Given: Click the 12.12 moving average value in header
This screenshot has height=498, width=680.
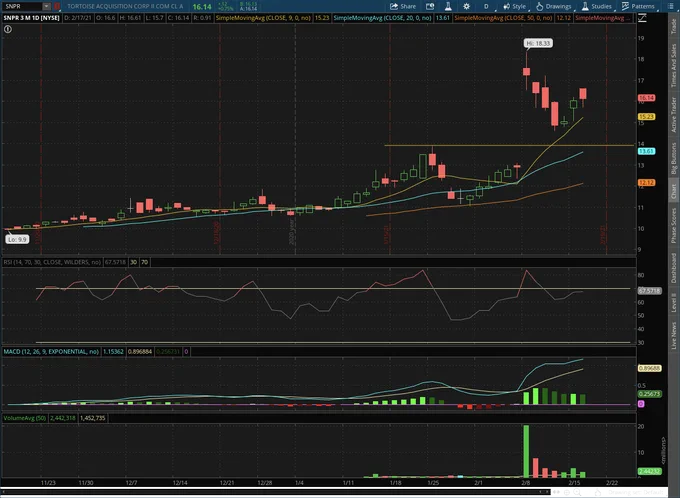Looking at the screenshot, I should pyautogui.click(x=563, y=18).
